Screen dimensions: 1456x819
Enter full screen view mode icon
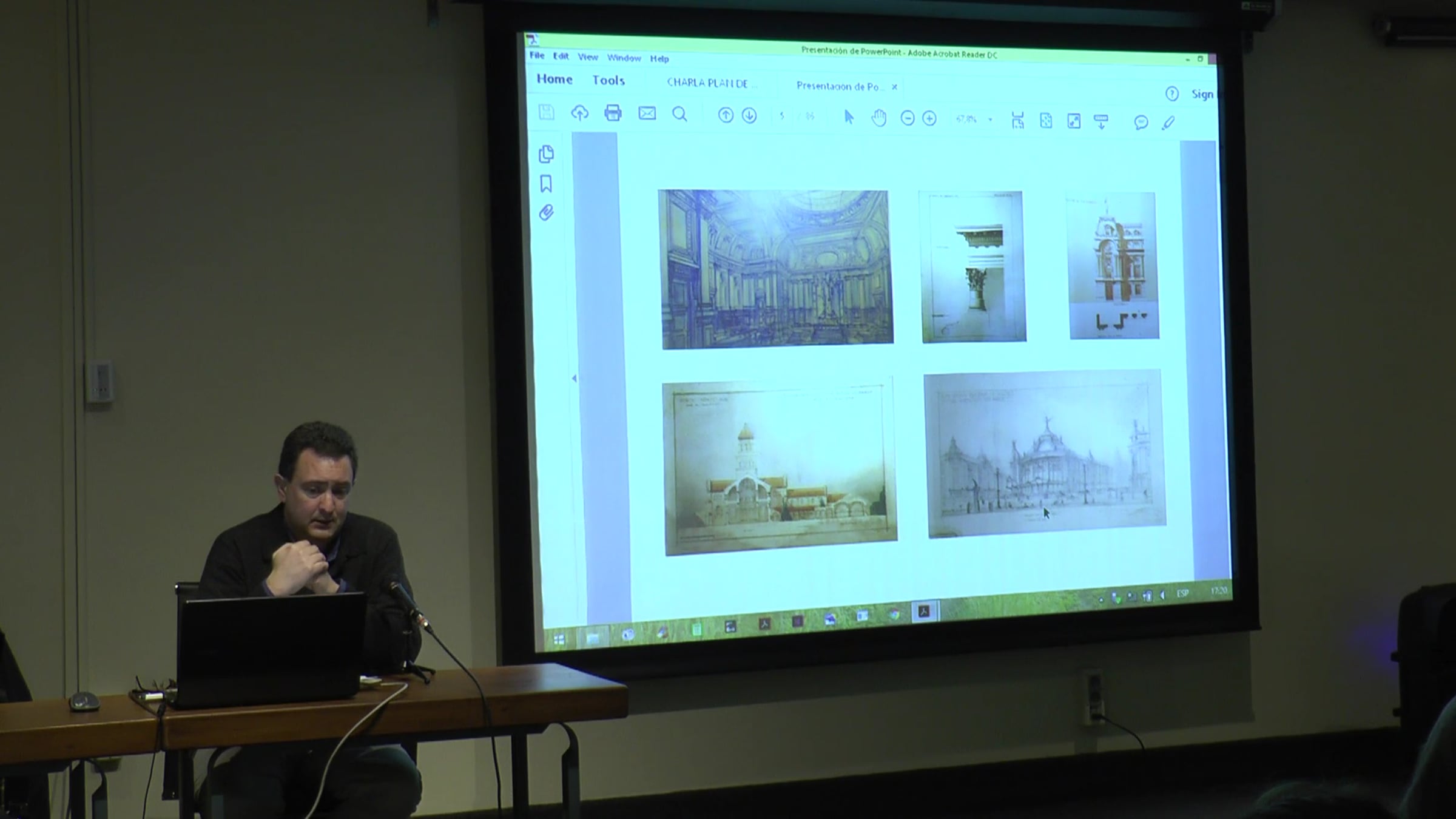coord(1074,121)
